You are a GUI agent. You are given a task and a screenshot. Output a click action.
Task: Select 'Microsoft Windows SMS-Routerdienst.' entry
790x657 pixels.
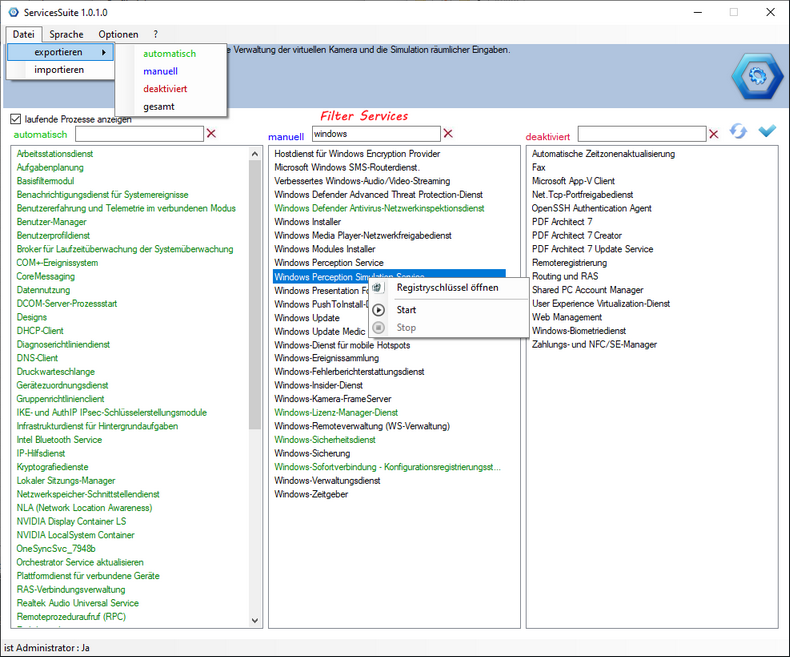click(347, 167)
